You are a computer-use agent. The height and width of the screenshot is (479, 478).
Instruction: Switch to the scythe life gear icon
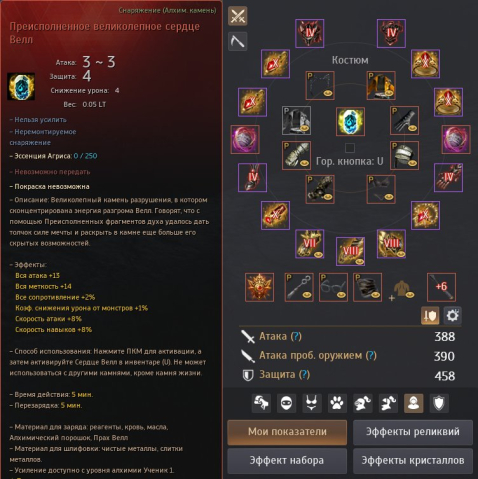pos(238,41)
